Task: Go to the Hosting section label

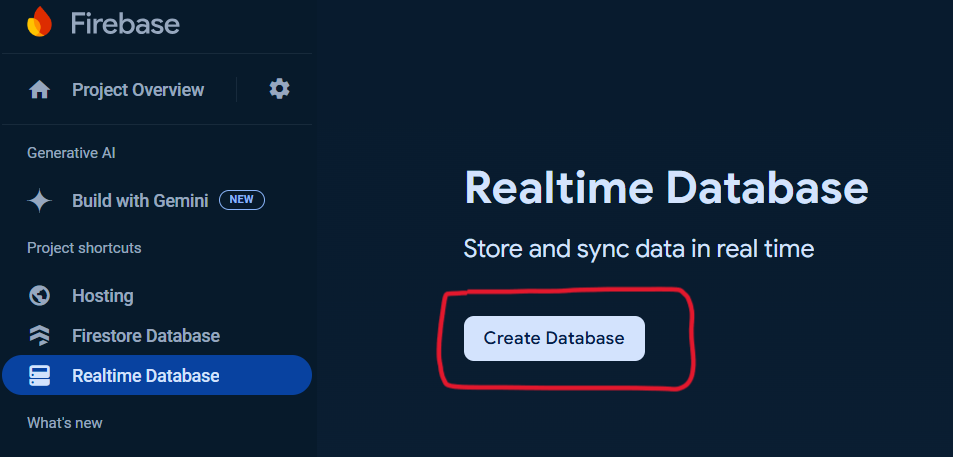Action: pyautogui.click(x=102, y=296)
